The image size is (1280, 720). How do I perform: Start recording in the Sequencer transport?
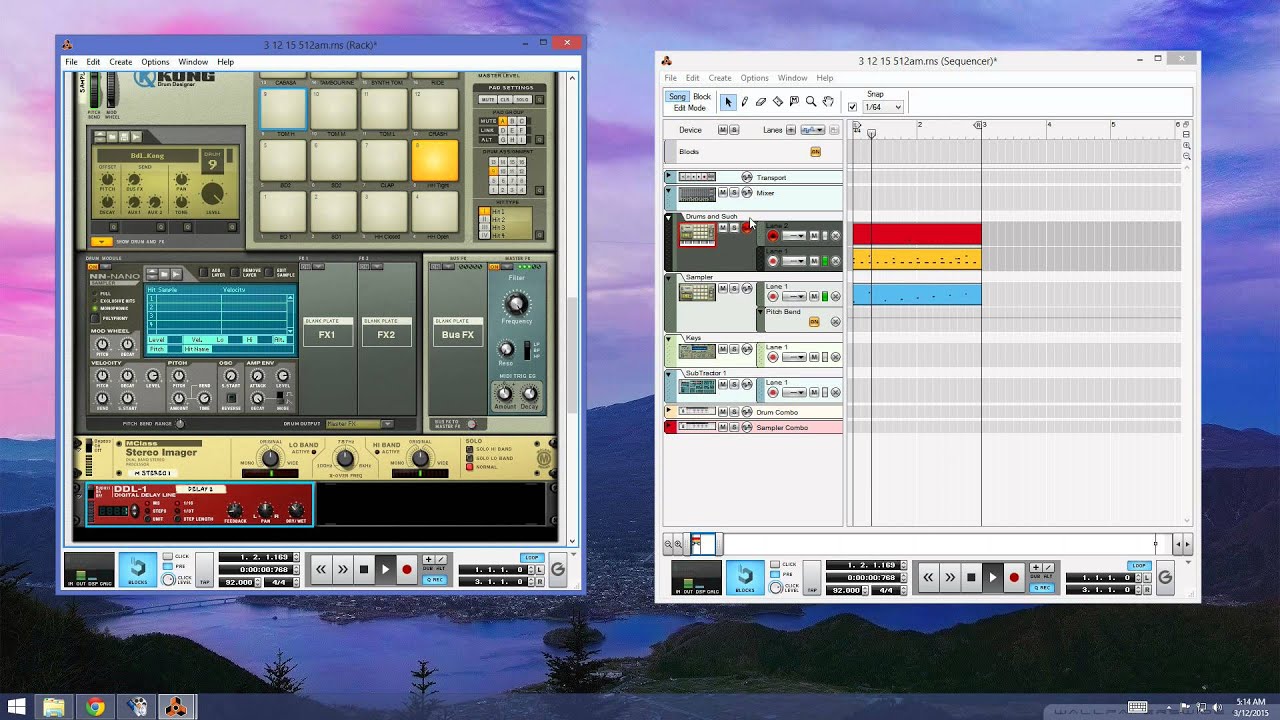coord(1014,577)
